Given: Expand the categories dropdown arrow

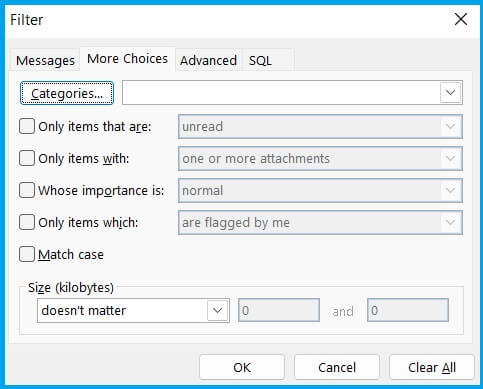Looking at the screenshot, I should [450, 92].
